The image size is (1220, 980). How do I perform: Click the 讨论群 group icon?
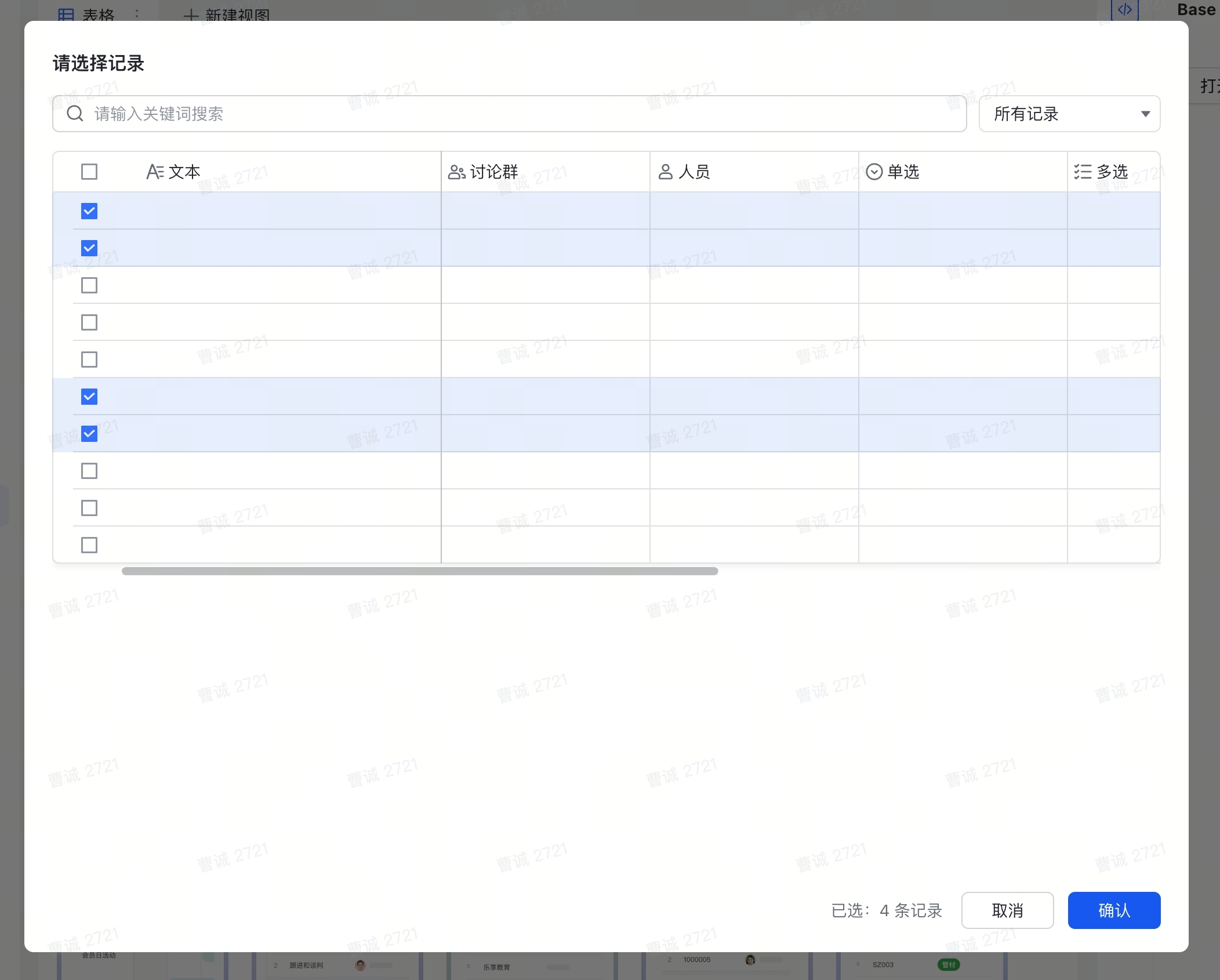(x=456, y=172)
